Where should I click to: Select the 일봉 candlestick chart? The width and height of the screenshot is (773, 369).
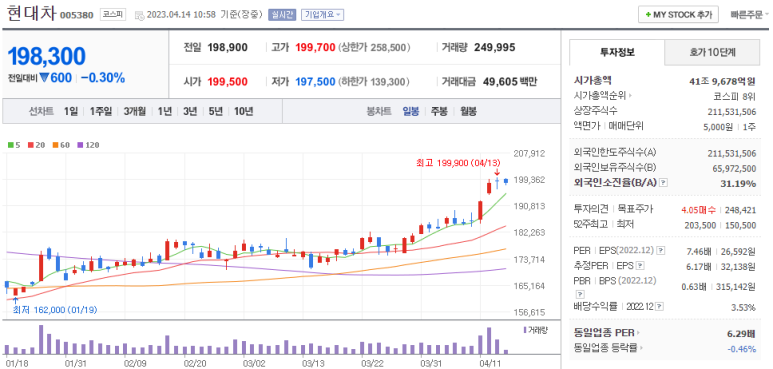click(x=411, y=111)
